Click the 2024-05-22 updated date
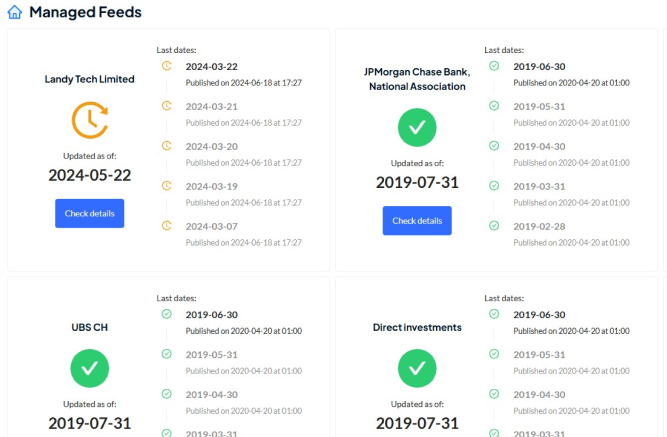667x437 pixels. (90, 175)
